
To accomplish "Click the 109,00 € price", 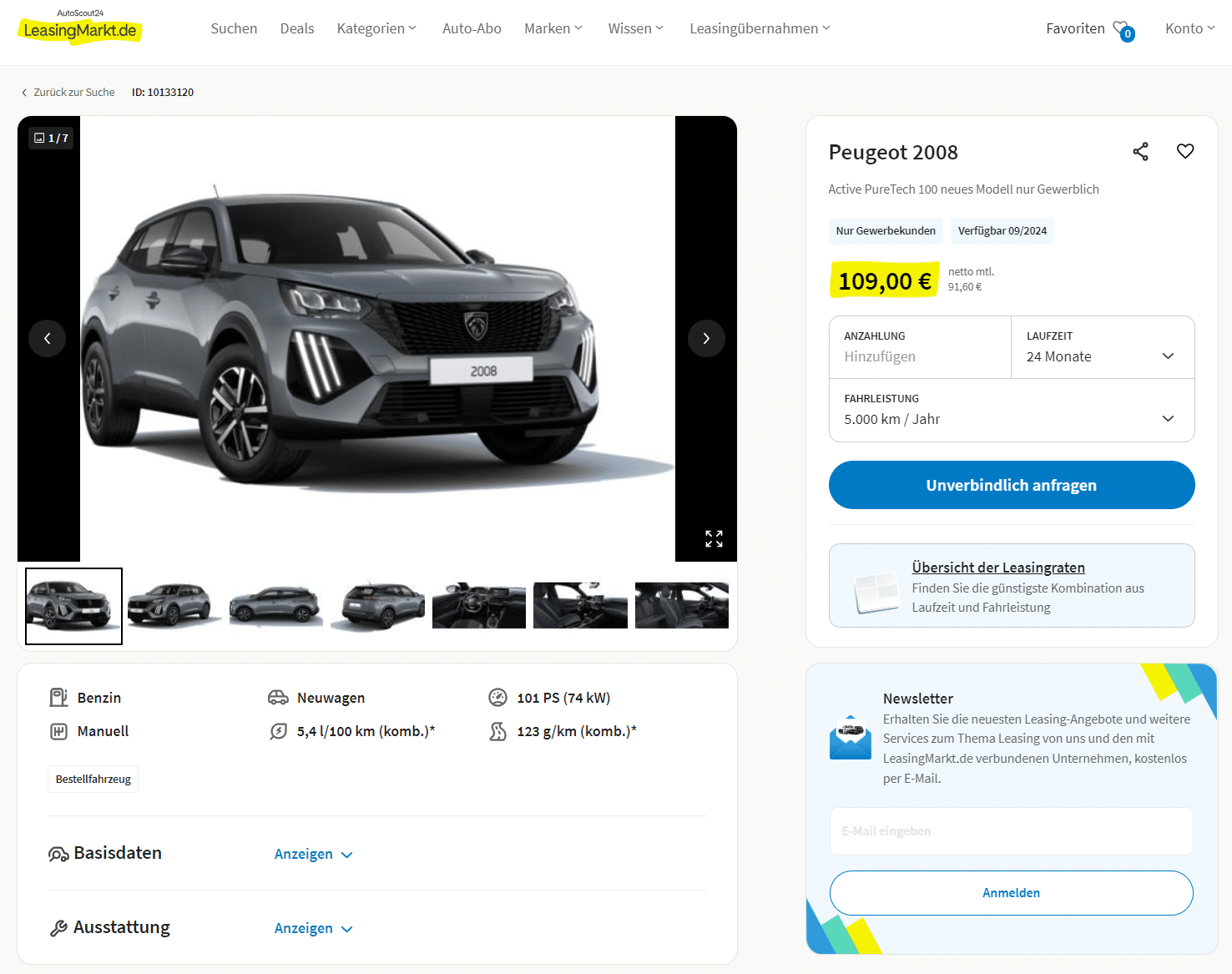I will tap(885, 281).
